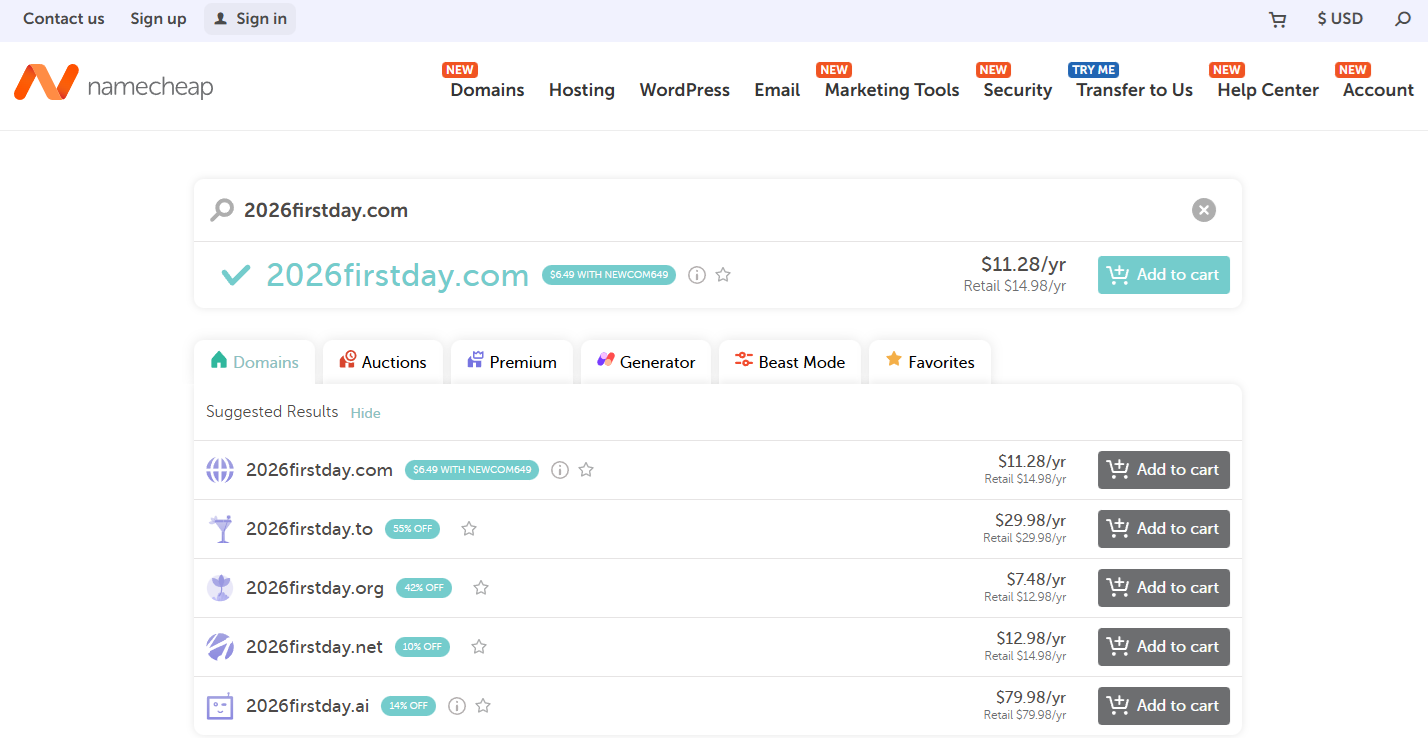Switch to the Generator tab
The image size is (1428, 738).
[x=646, y=362]
